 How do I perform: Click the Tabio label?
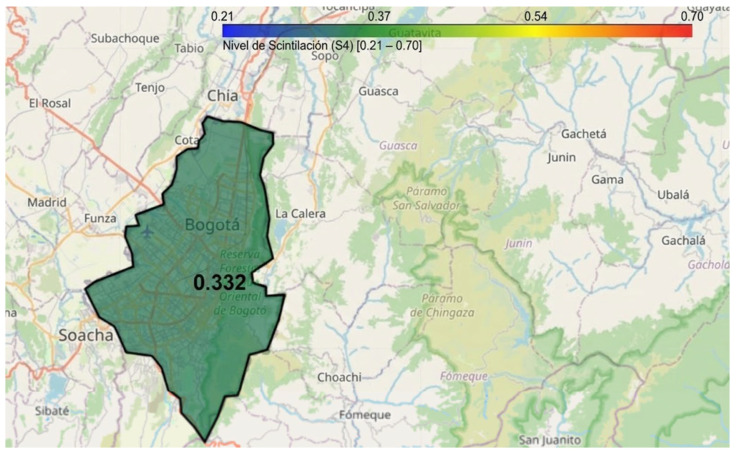point(189,48)
